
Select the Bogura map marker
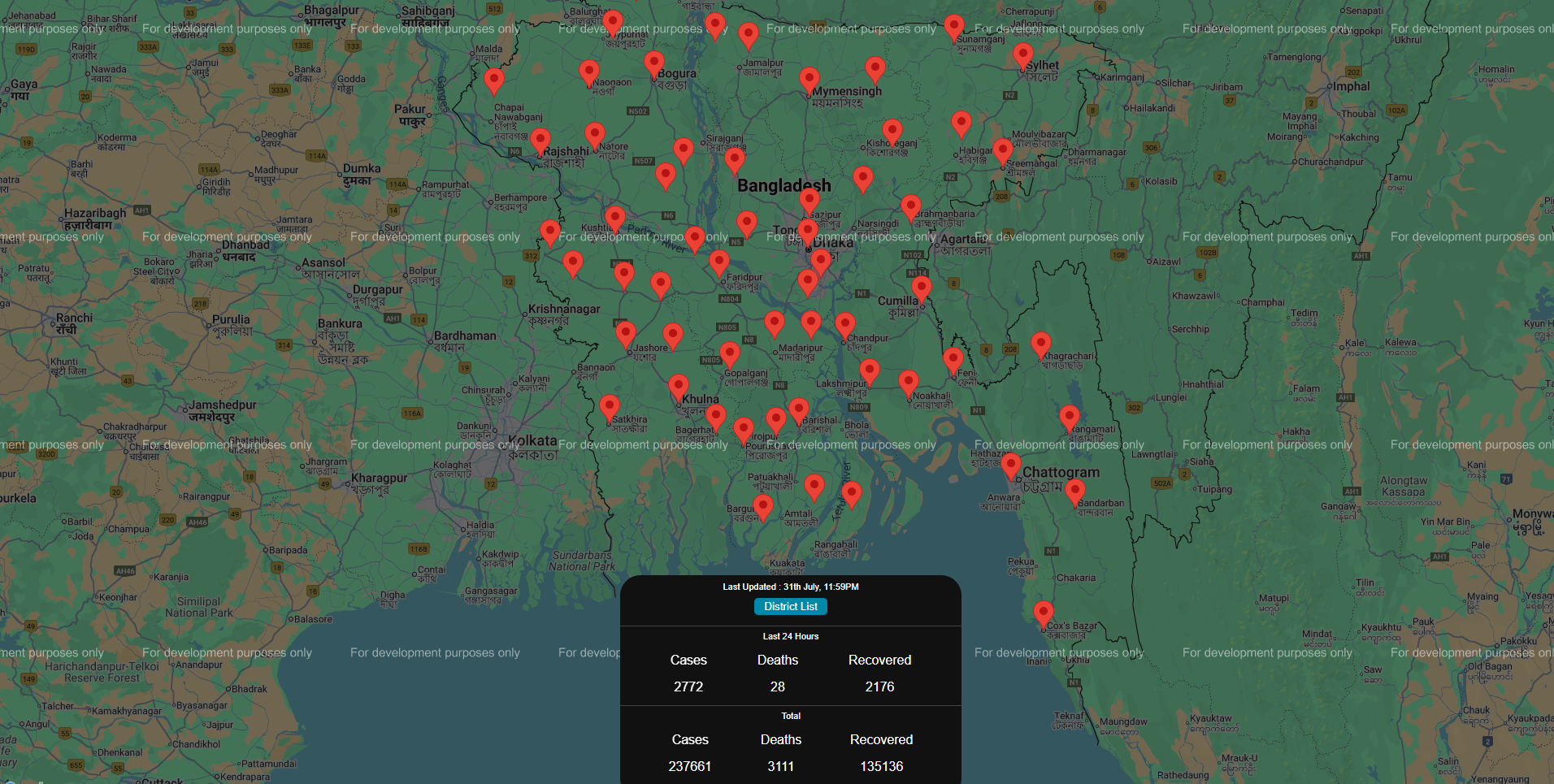(x=653, y=63)
